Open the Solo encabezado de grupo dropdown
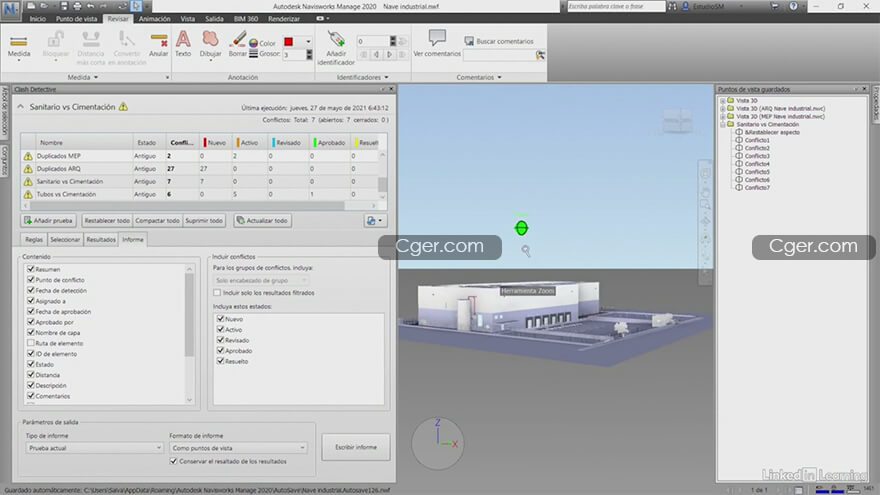Image resolution: width=880 pixels, height=495 pixels. point(260,280)
